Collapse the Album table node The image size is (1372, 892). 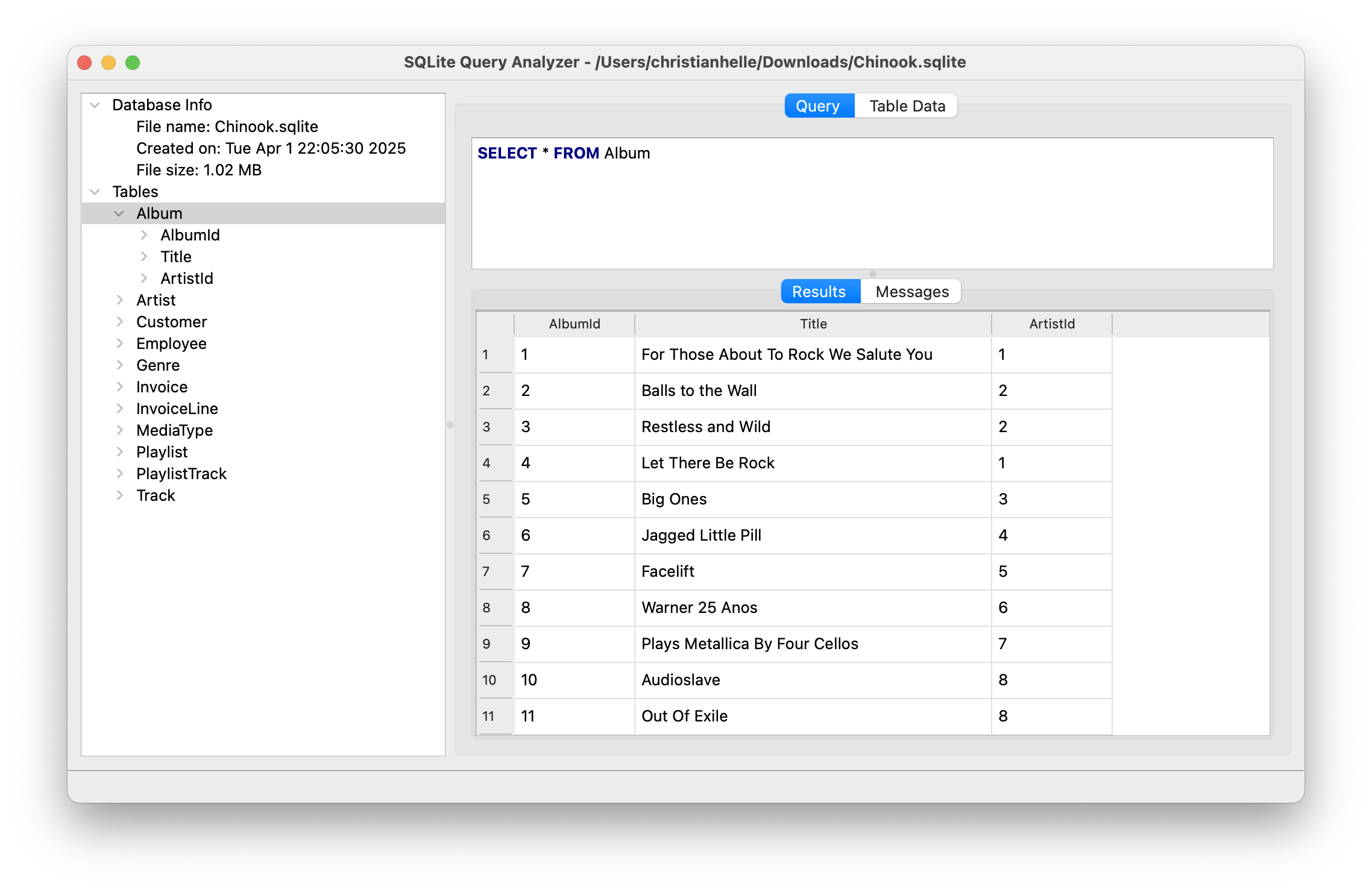(x=118, y=213)
